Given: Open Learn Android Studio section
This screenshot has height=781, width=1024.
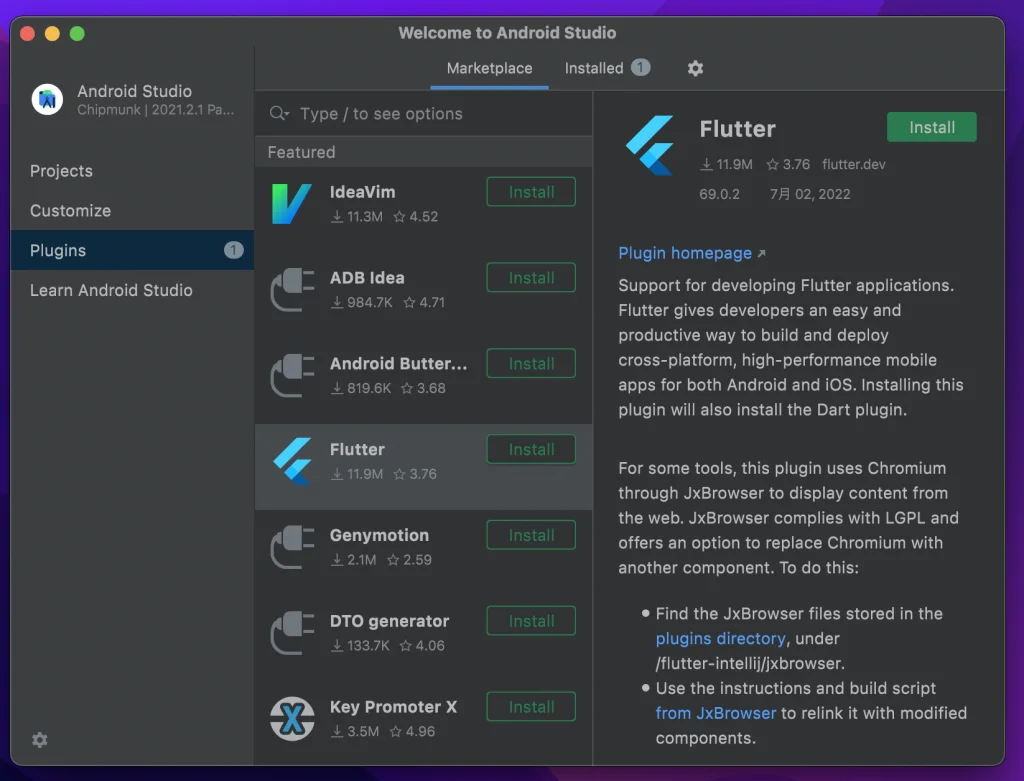Looking at the screenshot, I should click(x=111, y=290).
